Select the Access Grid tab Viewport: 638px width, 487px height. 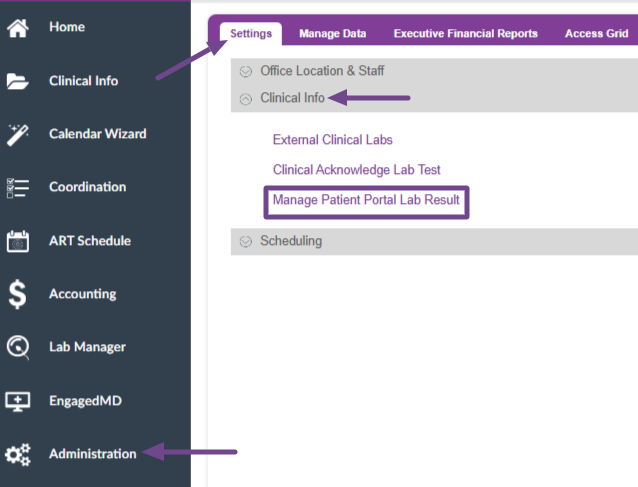(x=596, y=33)
